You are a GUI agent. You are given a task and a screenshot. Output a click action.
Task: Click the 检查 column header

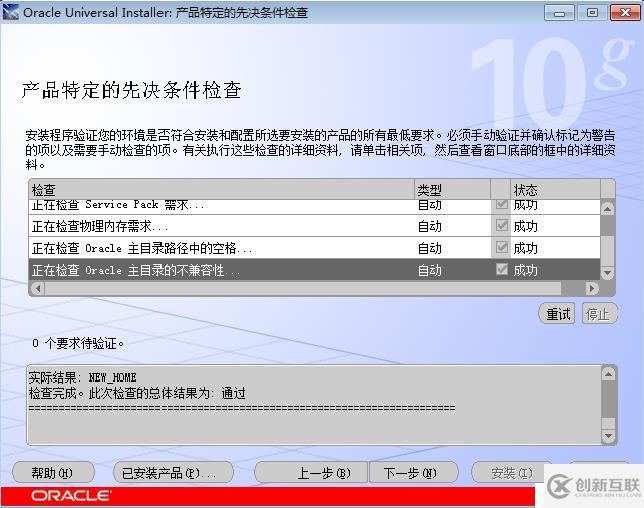[222, 190]
